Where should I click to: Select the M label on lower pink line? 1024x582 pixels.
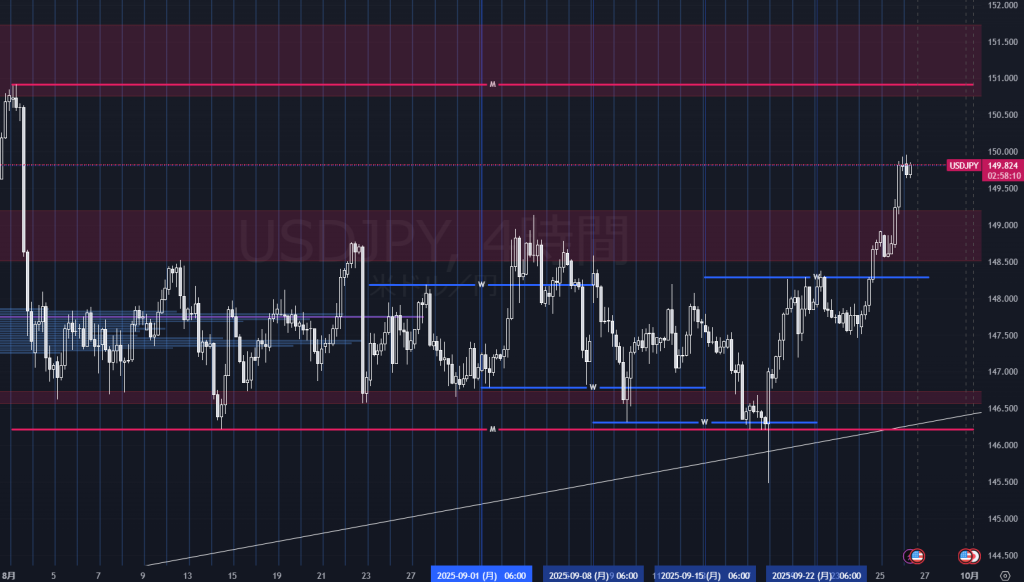pyautogui.click(x=492, y=430)
